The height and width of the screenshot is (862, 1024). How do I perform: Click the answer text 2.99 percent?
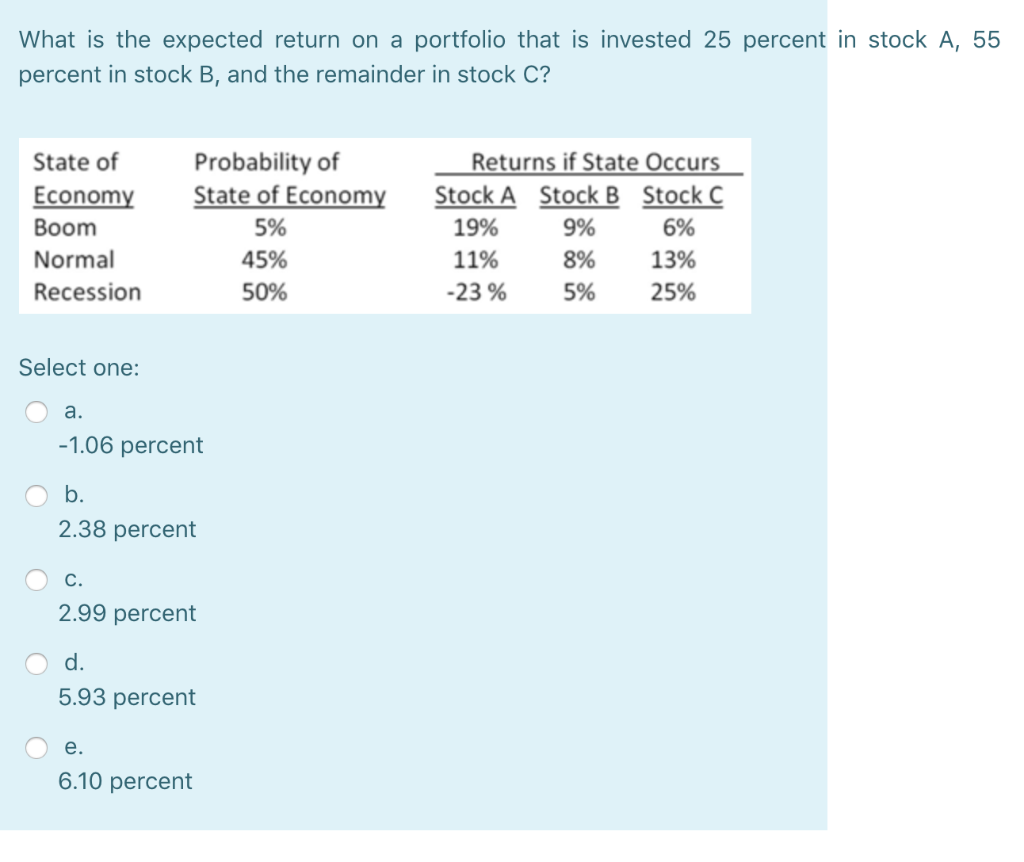point(126,613)
